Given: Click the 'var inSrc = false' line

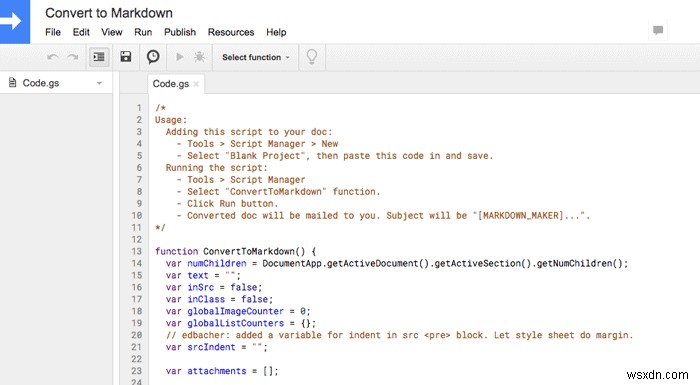Looking at the screenshot, I should 214,287.
